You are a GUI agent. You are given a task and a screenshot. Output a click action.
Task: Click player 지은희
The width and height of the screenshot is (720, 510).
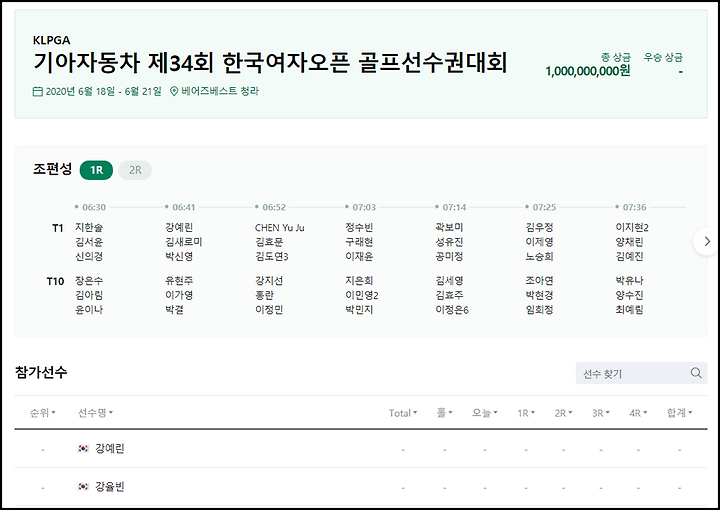[x=359, y=280]
